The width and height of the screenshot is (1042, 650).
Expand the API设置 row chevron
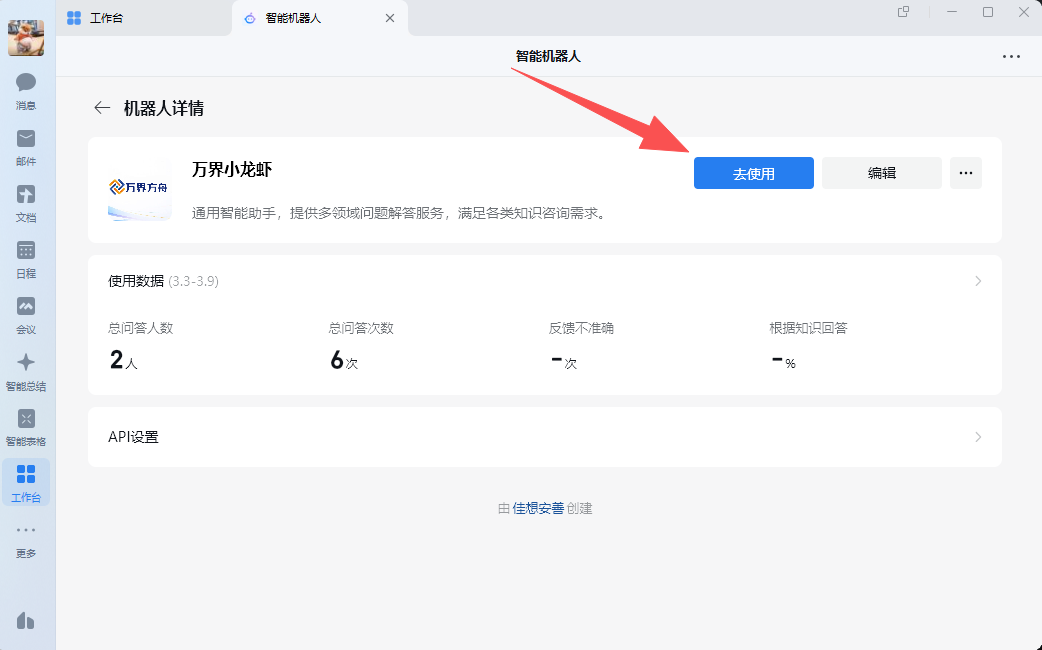pos(978,437)
